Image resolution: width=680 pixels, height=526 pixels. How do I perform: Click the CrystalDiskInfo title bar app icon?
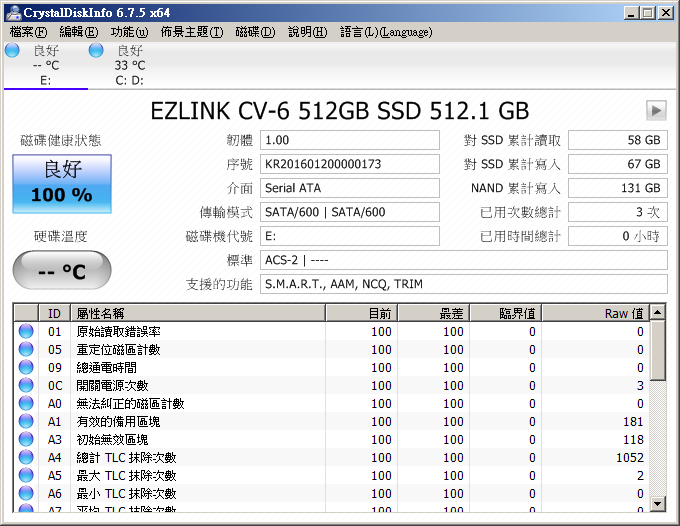coord(13,13)
